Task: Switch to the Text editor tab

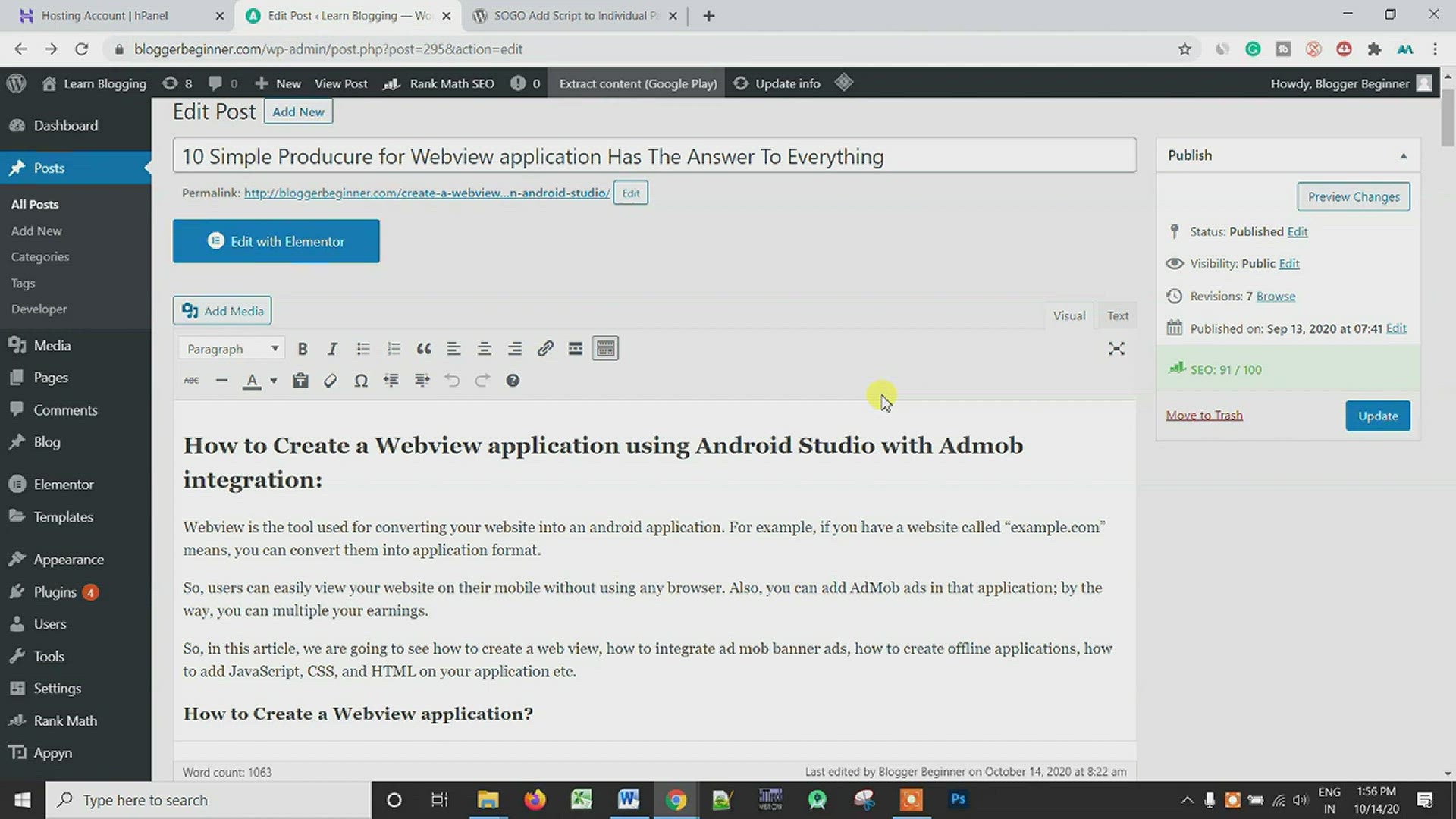Action: click(x=1117, y=315)
